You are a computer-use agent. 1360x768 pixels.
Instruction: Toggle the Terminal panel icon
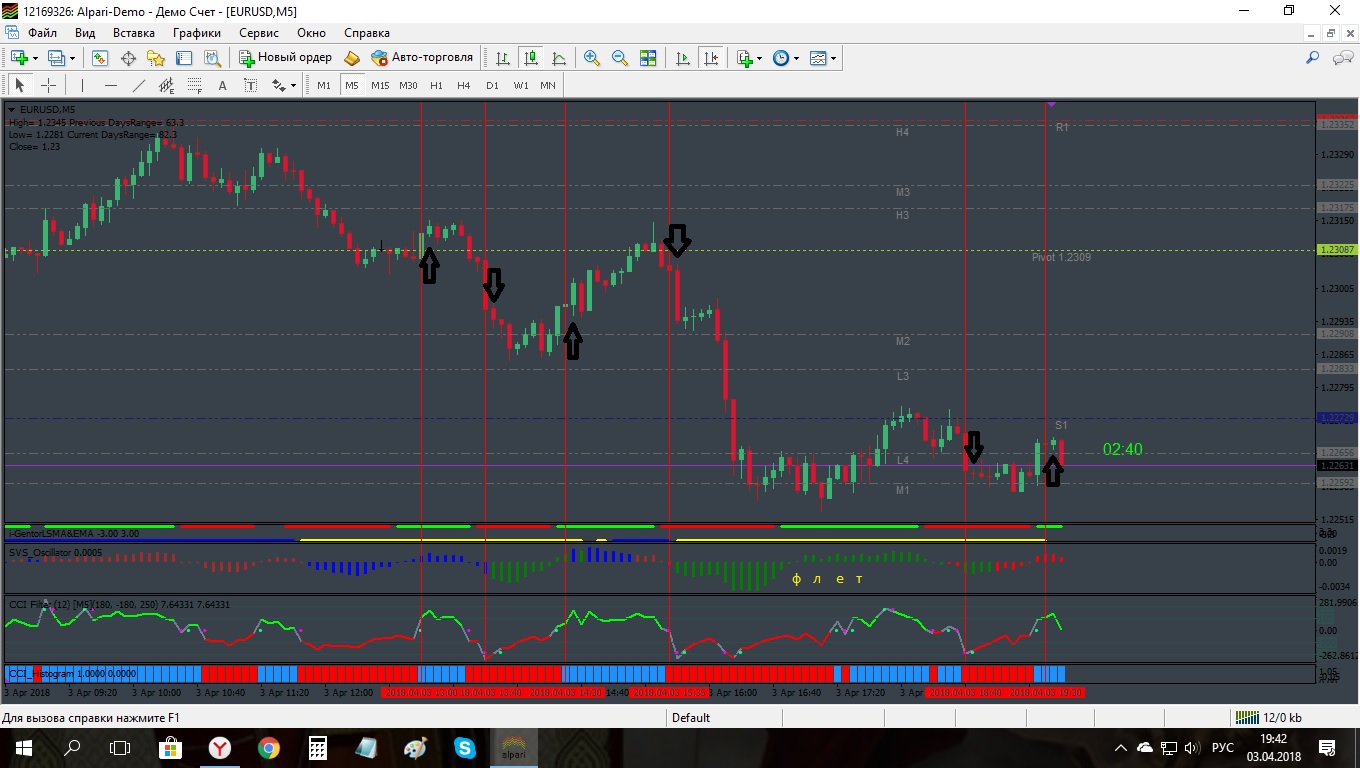(184, 58)
